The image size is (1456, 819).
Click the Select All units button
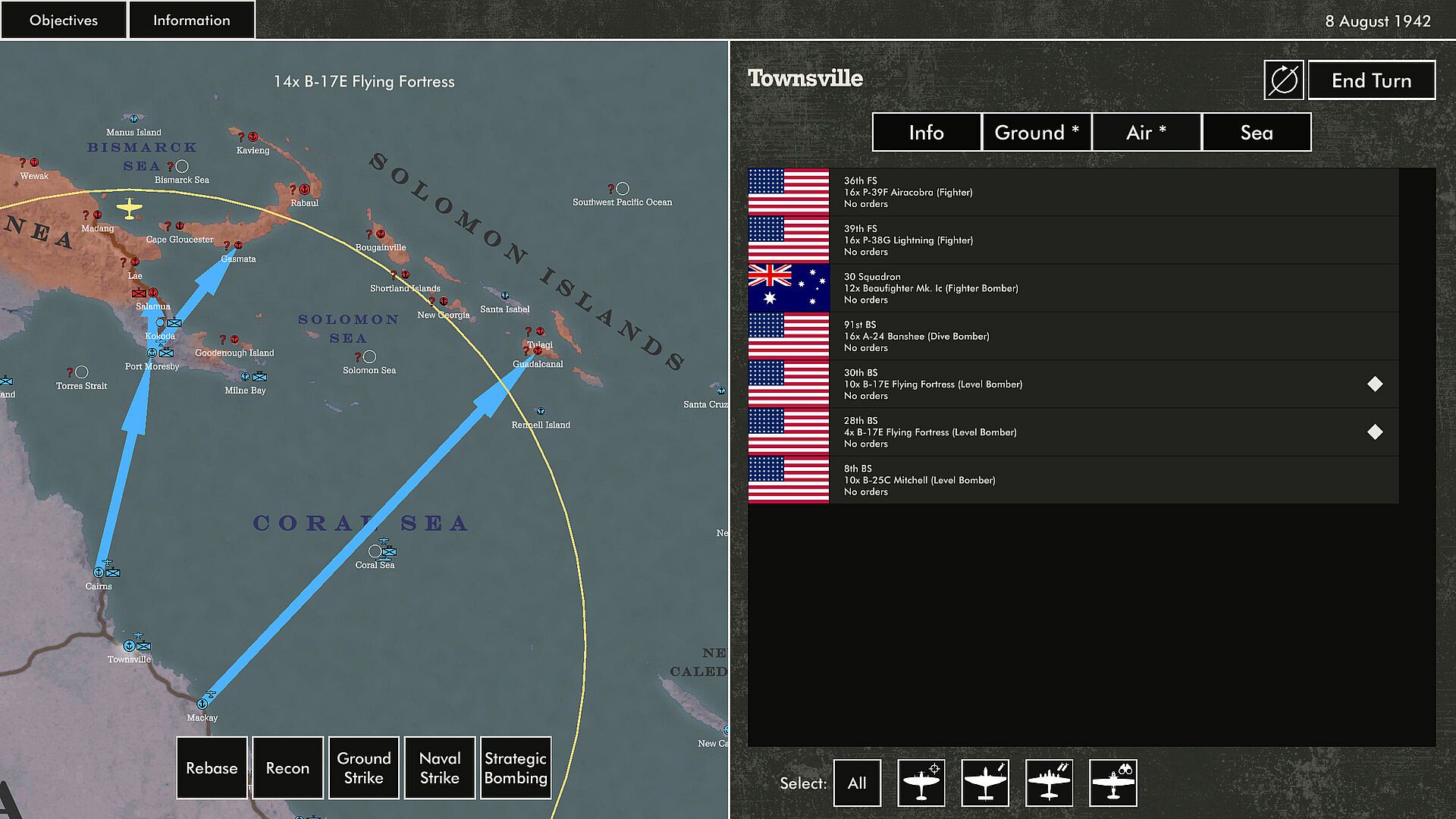856,783
